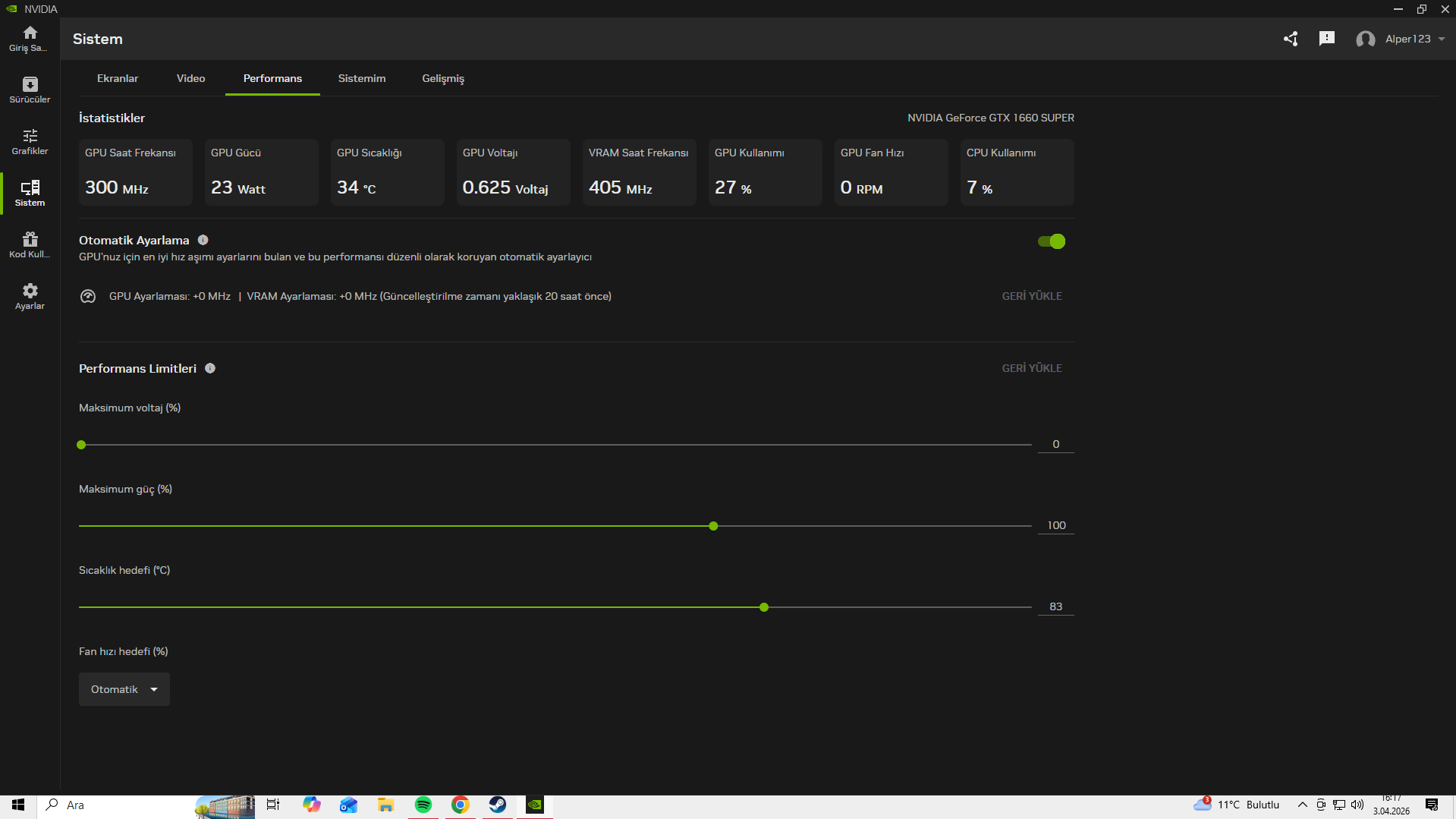Launch Spotify from taskbar

(423, 805)
